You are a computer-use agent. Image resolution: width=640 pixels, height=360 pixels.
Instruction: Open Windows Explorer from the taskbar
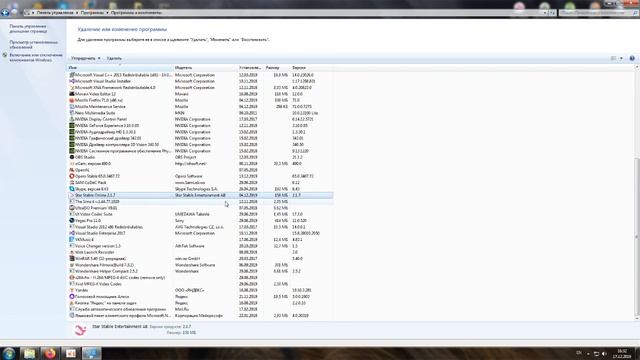tap(29, 353)
